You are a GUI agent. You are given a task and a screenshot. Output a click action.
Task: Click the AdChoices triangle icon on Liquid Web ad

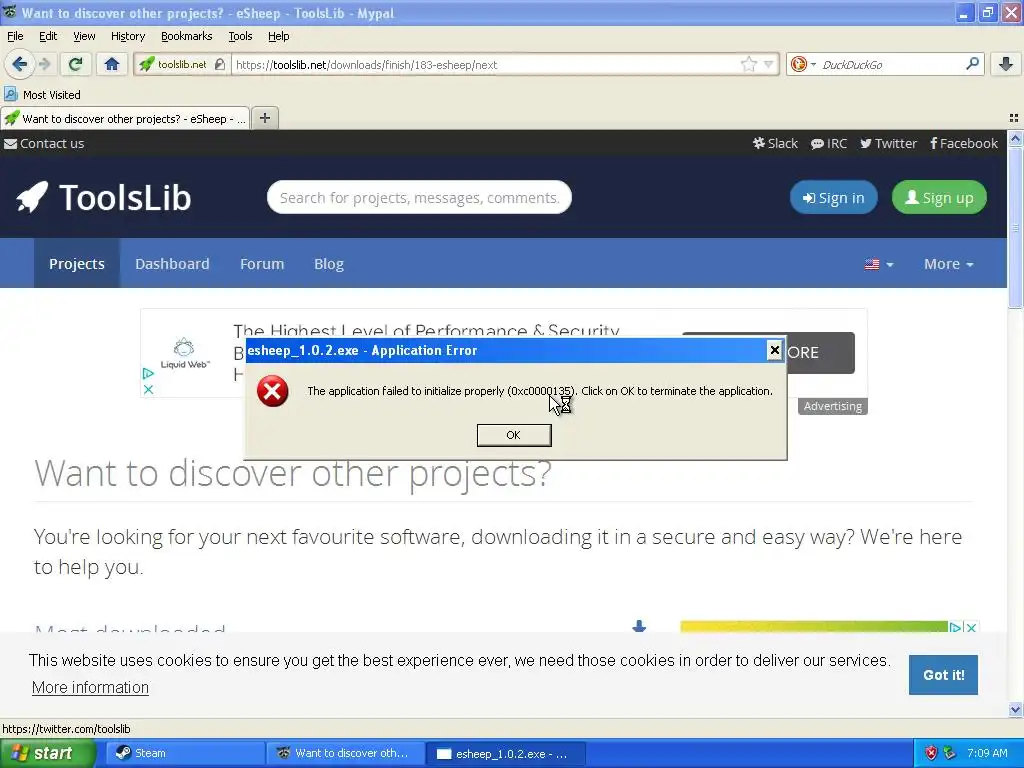(x=148, y=374)
